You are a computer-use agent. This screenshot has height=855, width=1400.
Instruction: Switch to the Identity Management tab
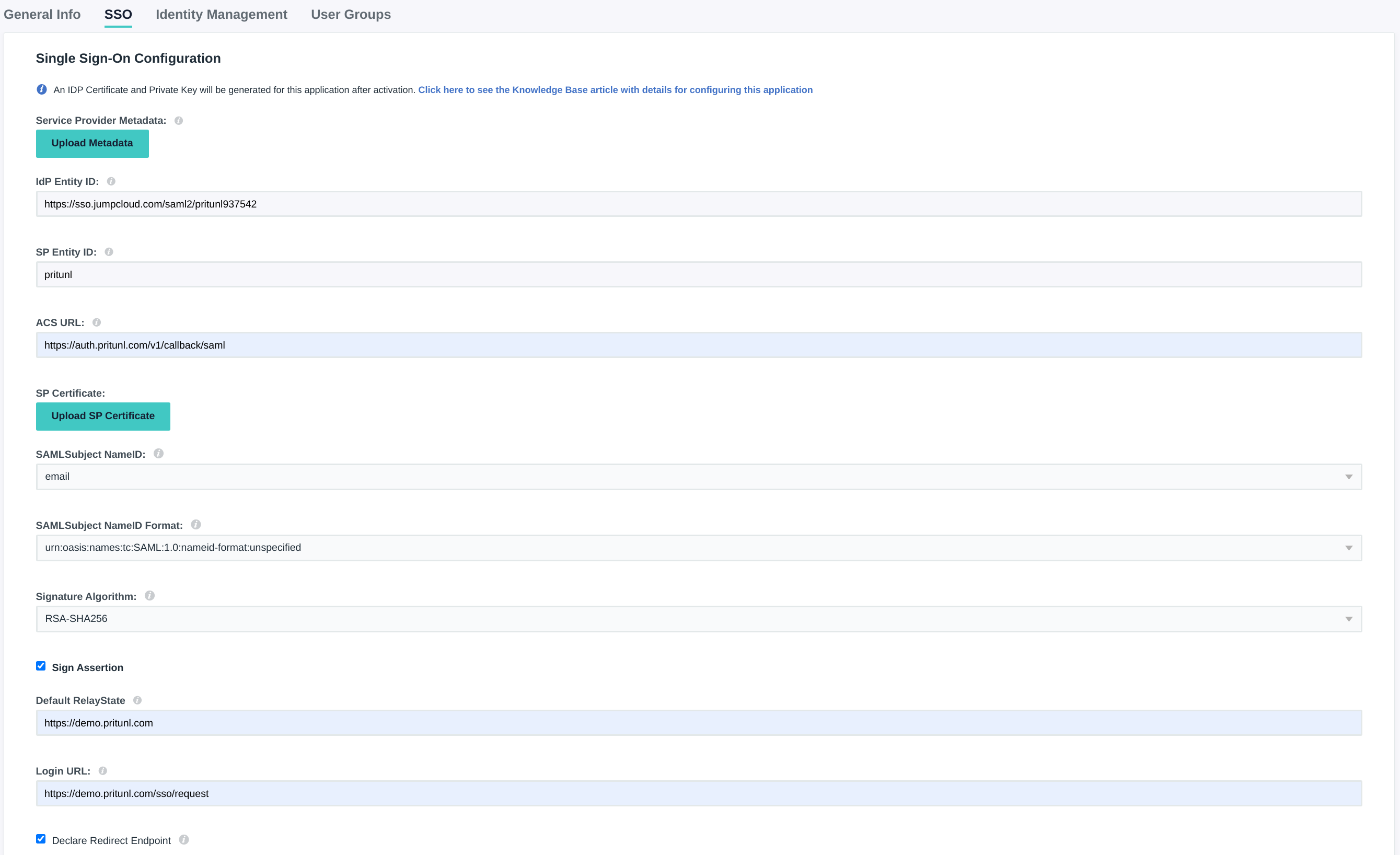click(221, 14)
